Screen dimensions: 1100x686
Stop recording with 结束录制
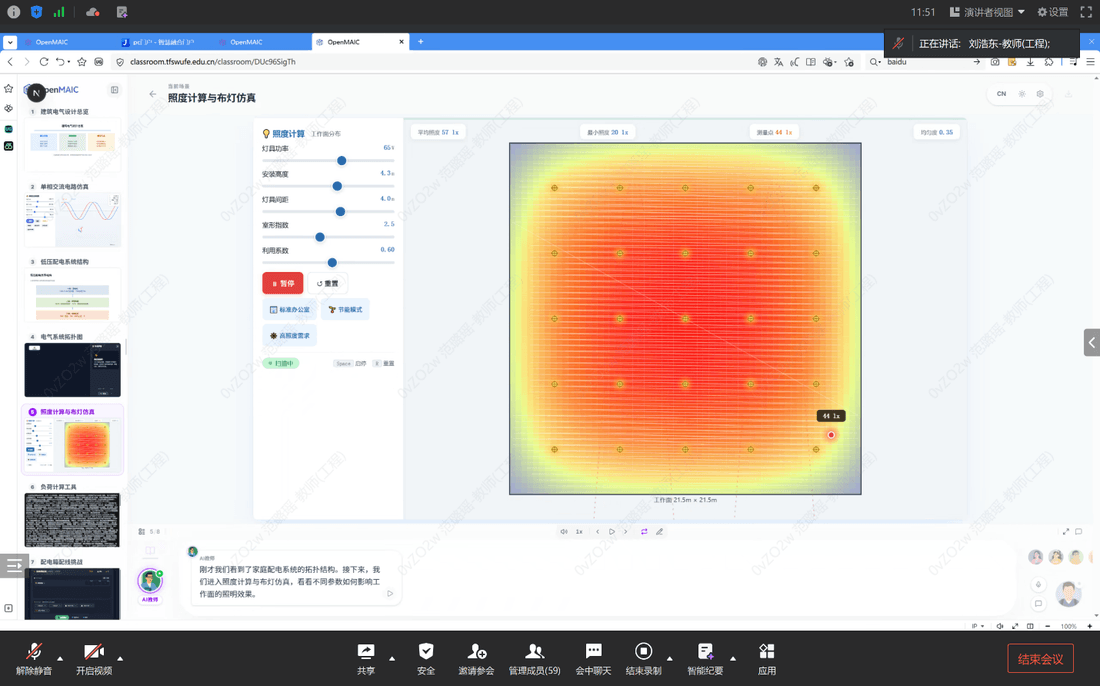(643, 659)
